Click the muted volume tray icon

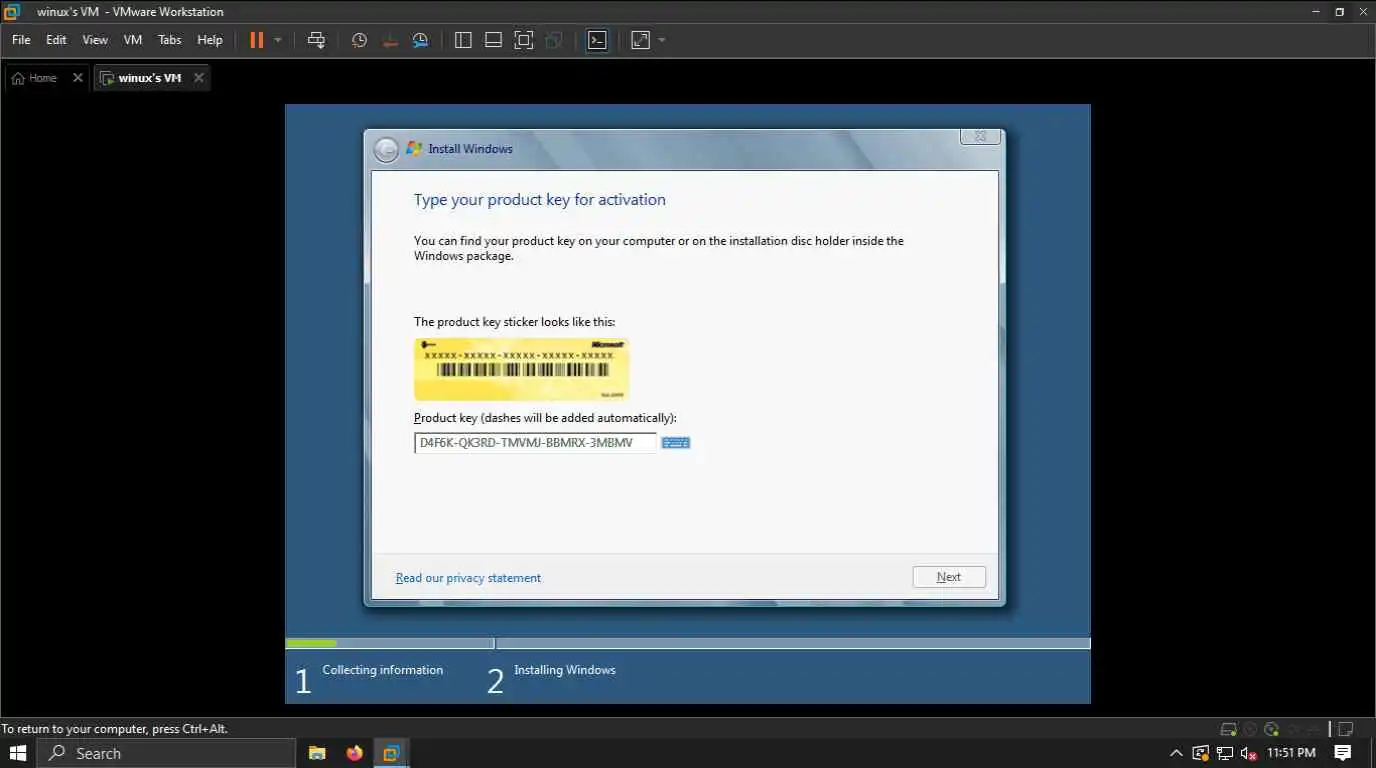tap(1248, 753)
